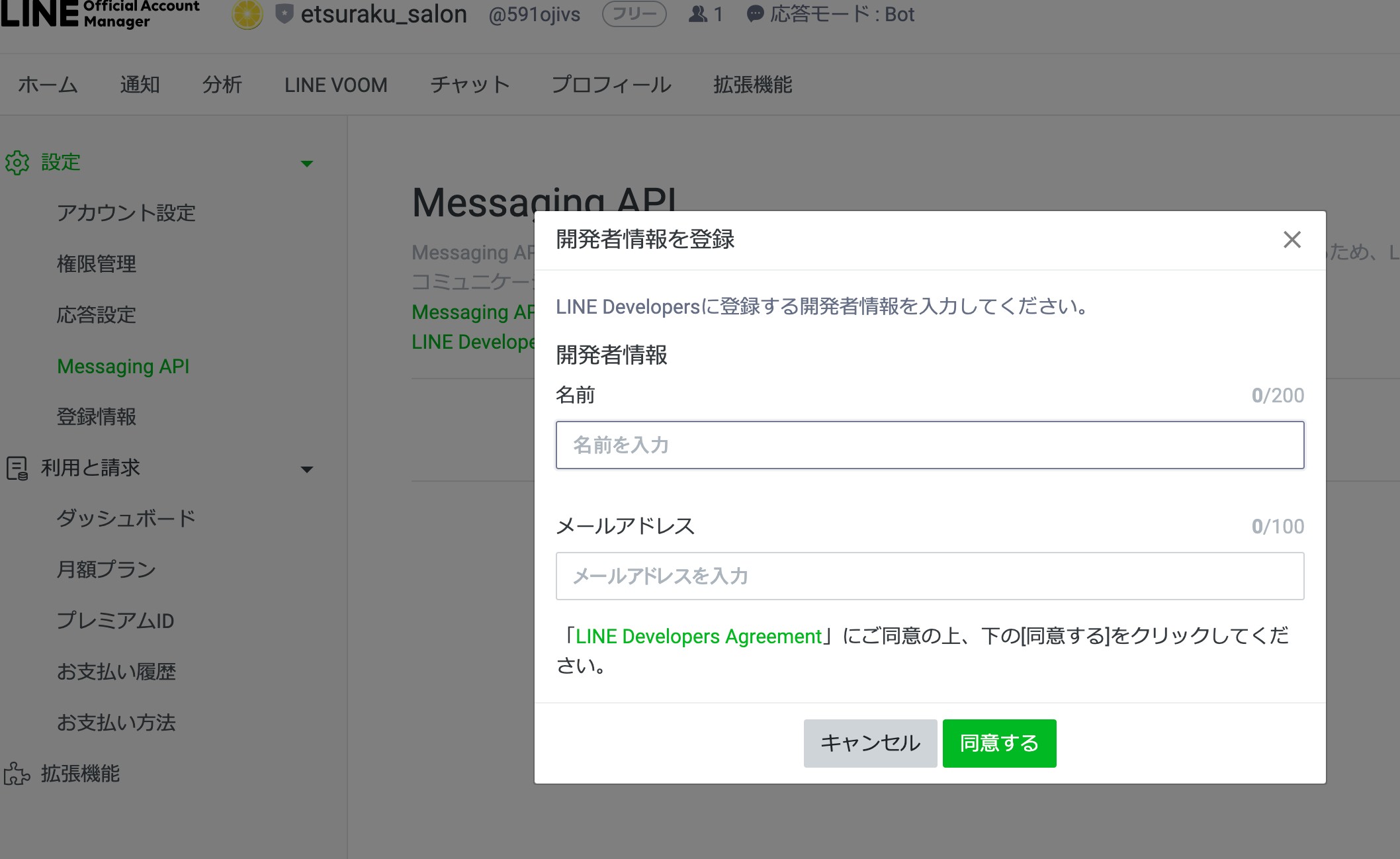
Task: Open the 拡張機能 top tab
Action: pyautogui.click(x=752, y=85)
